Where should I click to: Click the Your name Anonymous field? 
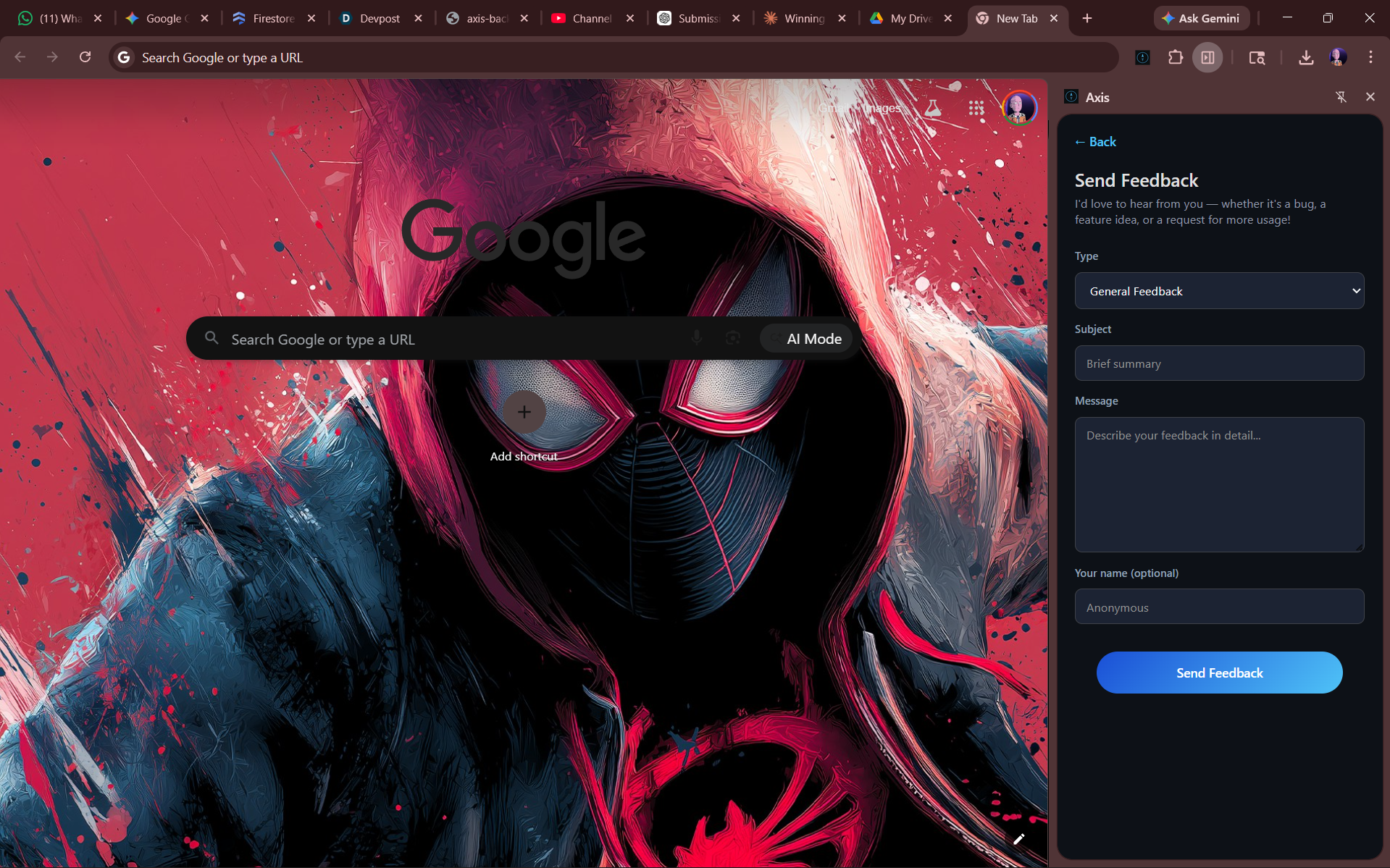(x=1219, y=607)
